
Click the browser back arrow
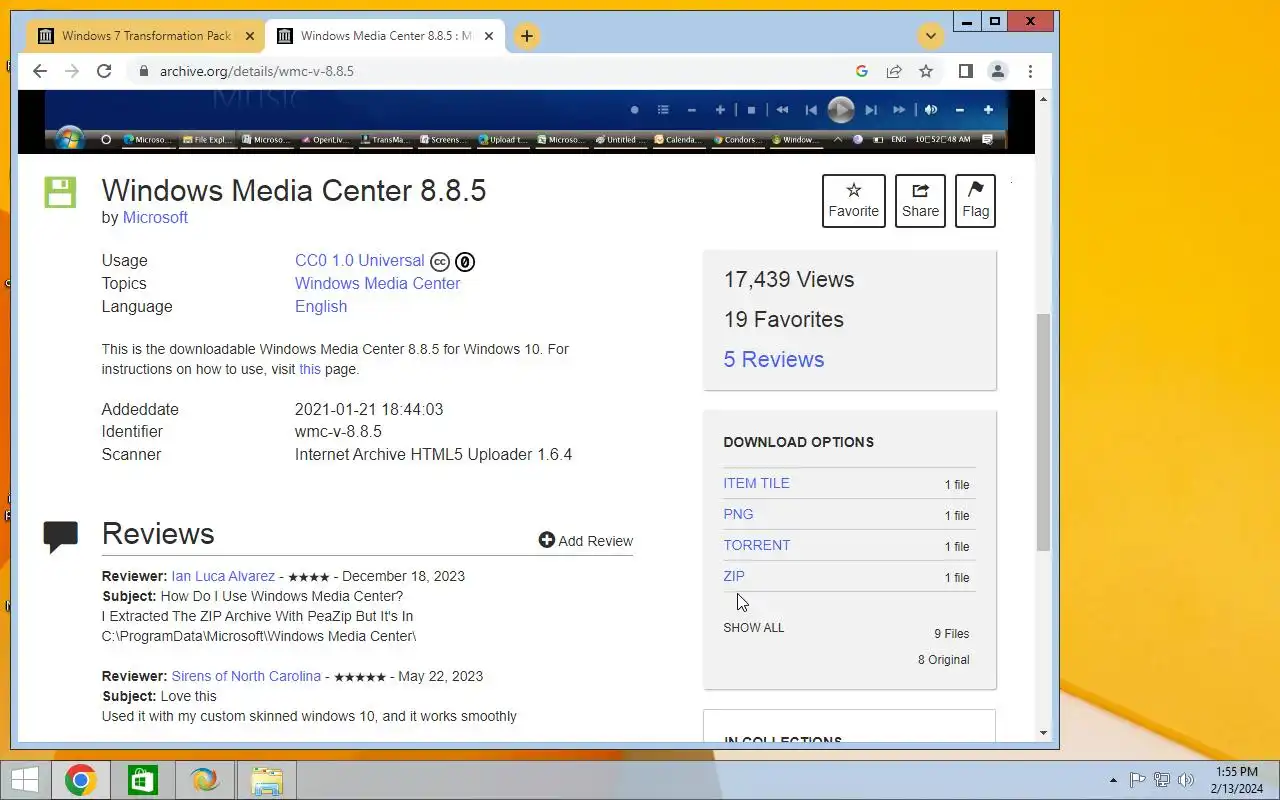pyautogui.click(x=40, y=71)
